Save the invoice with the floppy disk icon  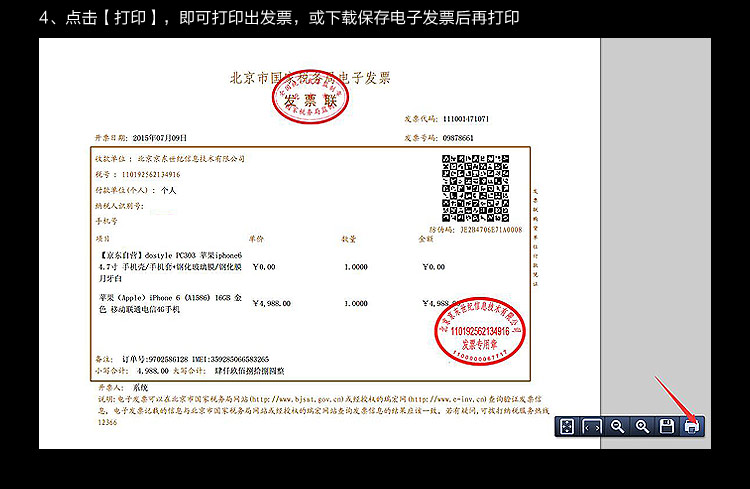pyautogui.click(x=667, y=426)
